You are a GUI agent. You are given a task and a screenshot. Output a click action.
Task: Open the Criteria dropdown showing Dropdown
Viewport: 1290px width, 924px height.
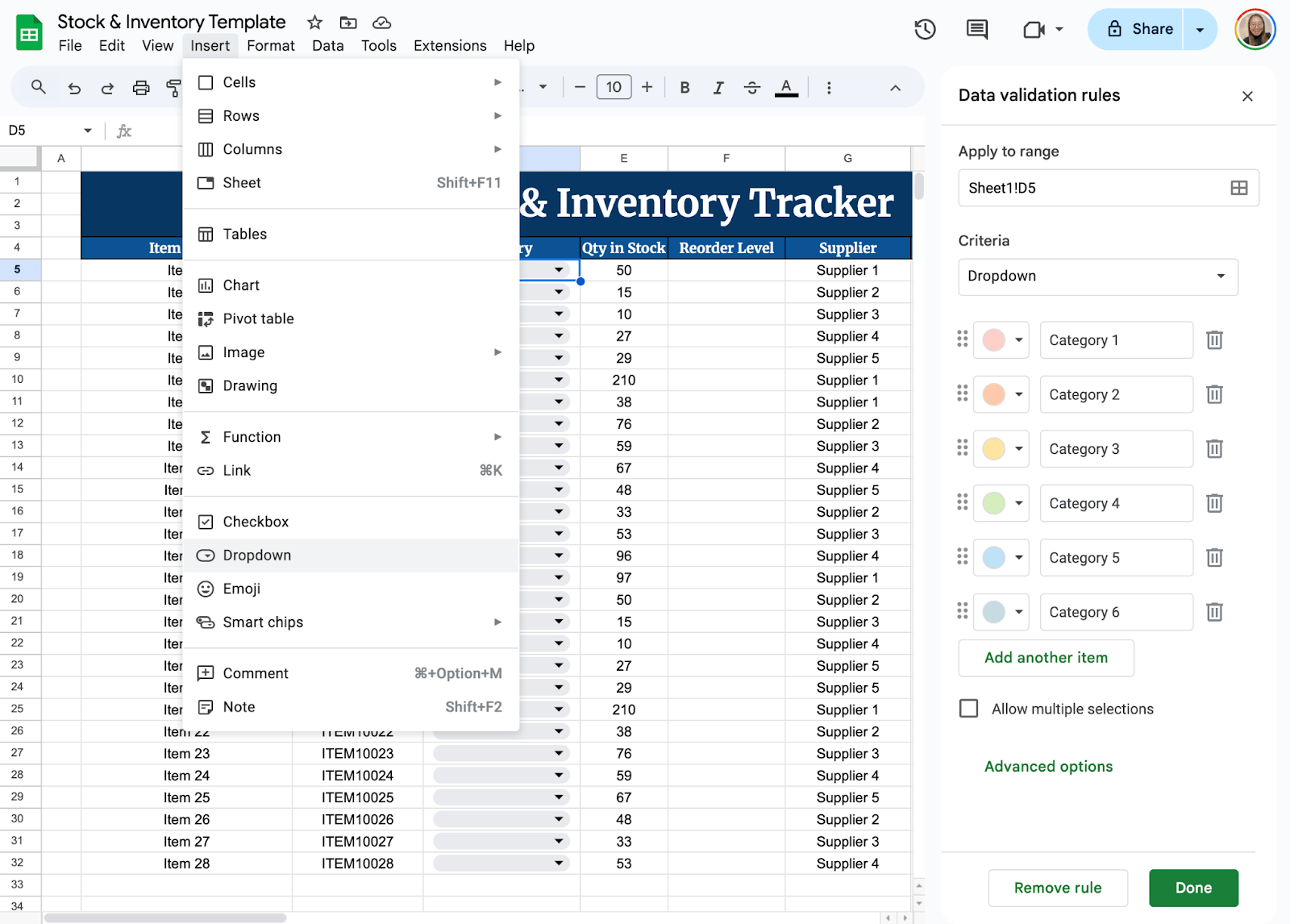[x=1097, y=277]
